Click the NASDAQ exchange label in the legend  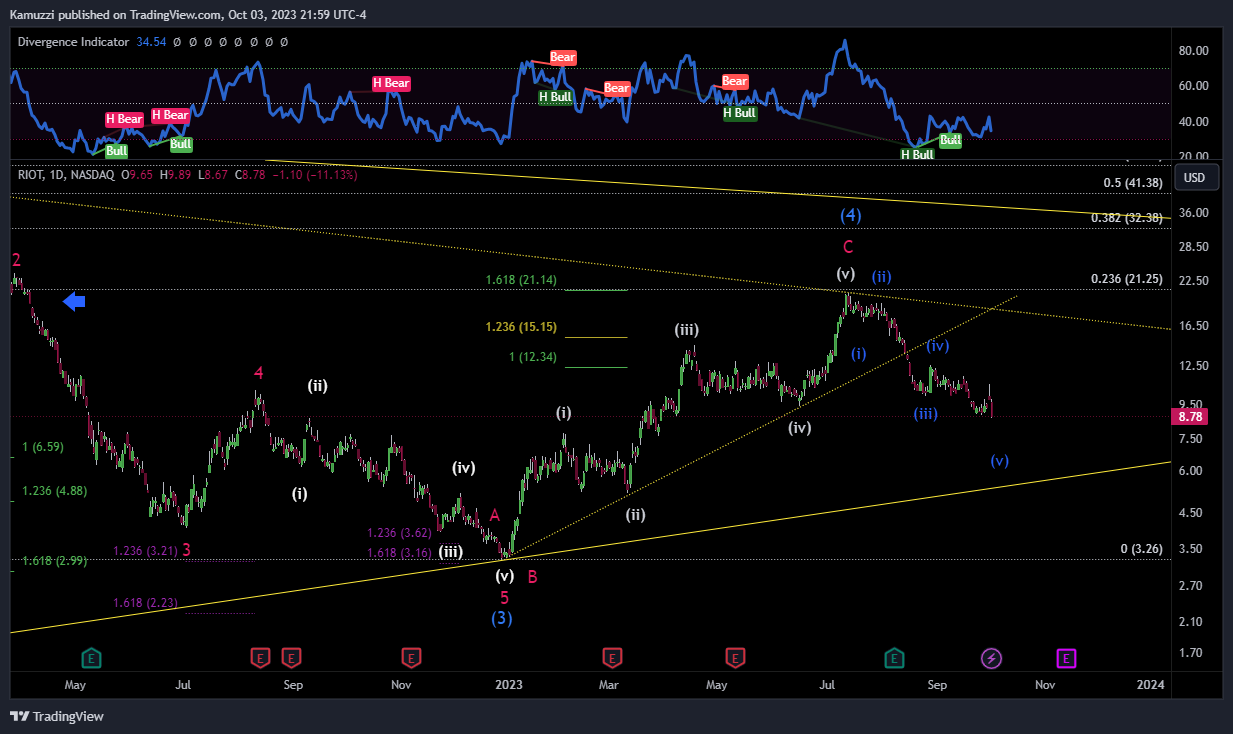coord(93,175)
